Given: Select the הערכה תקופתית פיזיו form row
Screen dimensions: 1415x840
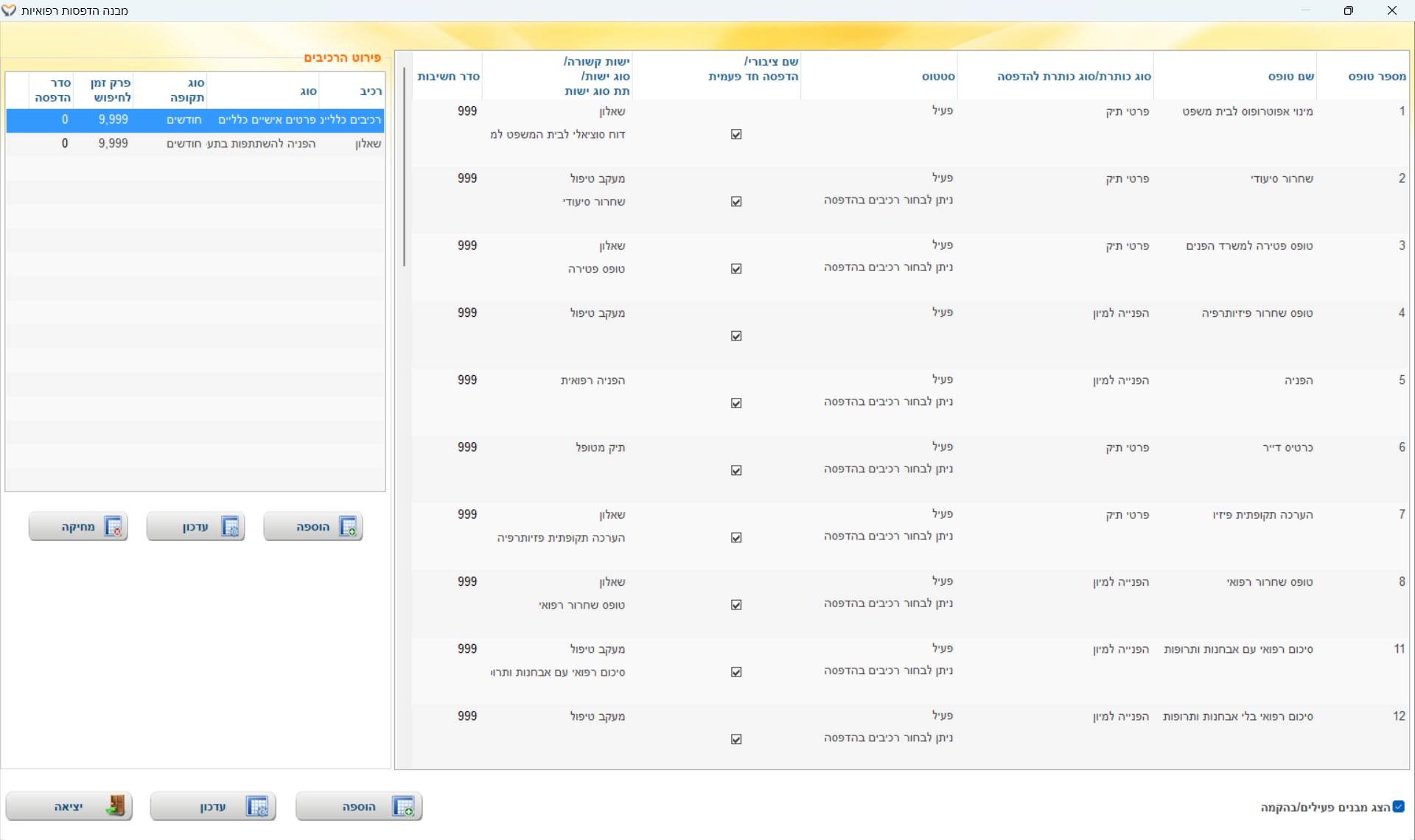Looking at the screenshot, I should (1262, 515).
